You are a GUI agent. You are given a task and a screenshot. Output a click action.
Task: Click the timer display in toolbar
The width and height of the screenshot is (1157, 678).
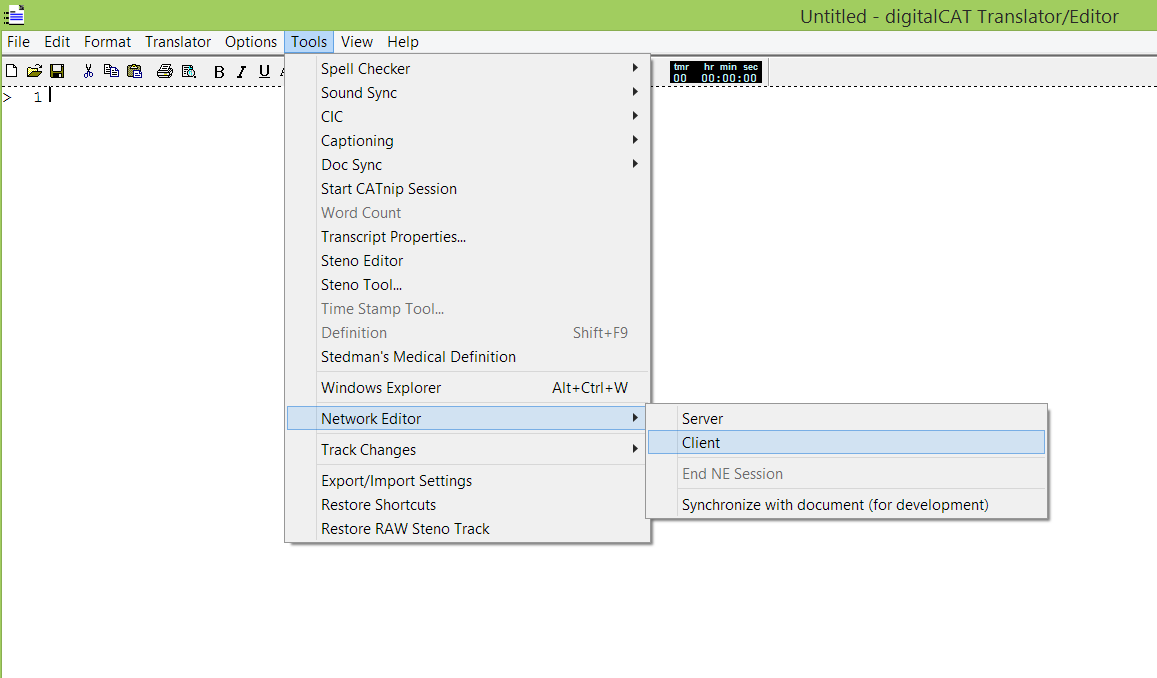click(x=715, y=72)
